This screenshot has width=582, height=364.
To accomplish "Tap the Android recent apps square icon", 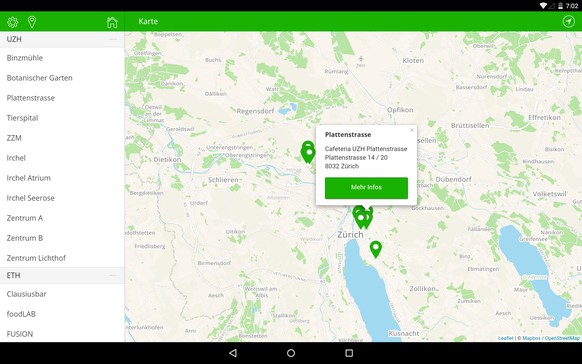I will (349, 353).
